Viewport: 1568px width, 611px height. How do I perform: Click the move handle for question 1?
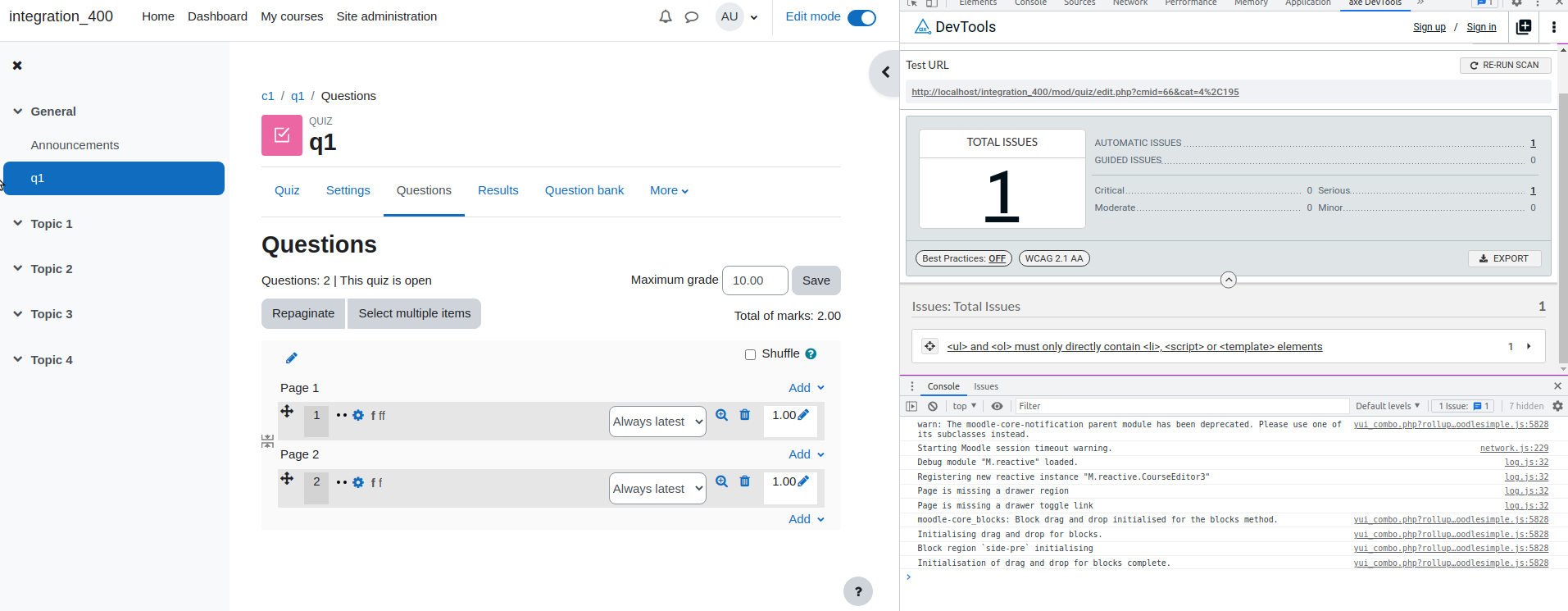[x=287, y=412]
